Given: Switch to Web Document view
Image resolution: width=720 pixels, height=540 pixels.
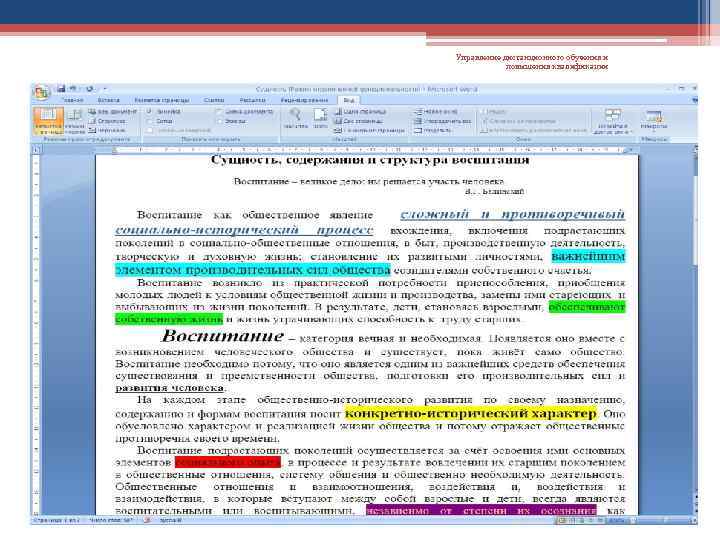Looking at the screenshot, I should coord(113,112).
